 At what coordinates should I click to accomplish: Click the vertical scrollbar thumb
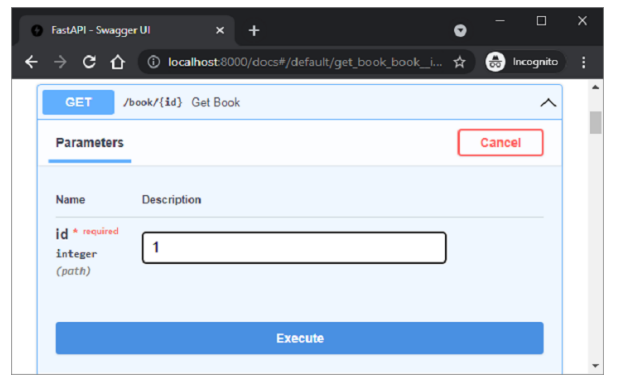[595, 123]
